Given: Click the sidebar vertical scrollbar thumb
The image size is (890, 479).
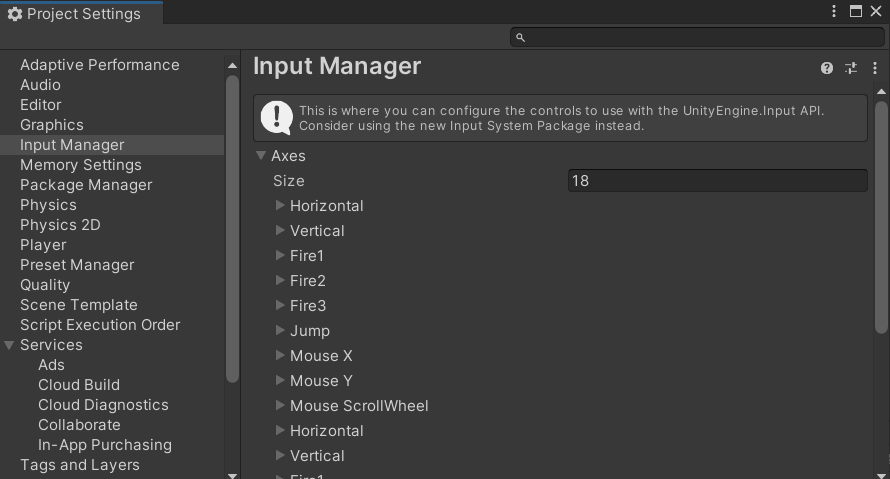Looking at the screenshot, I should point(232,229).
